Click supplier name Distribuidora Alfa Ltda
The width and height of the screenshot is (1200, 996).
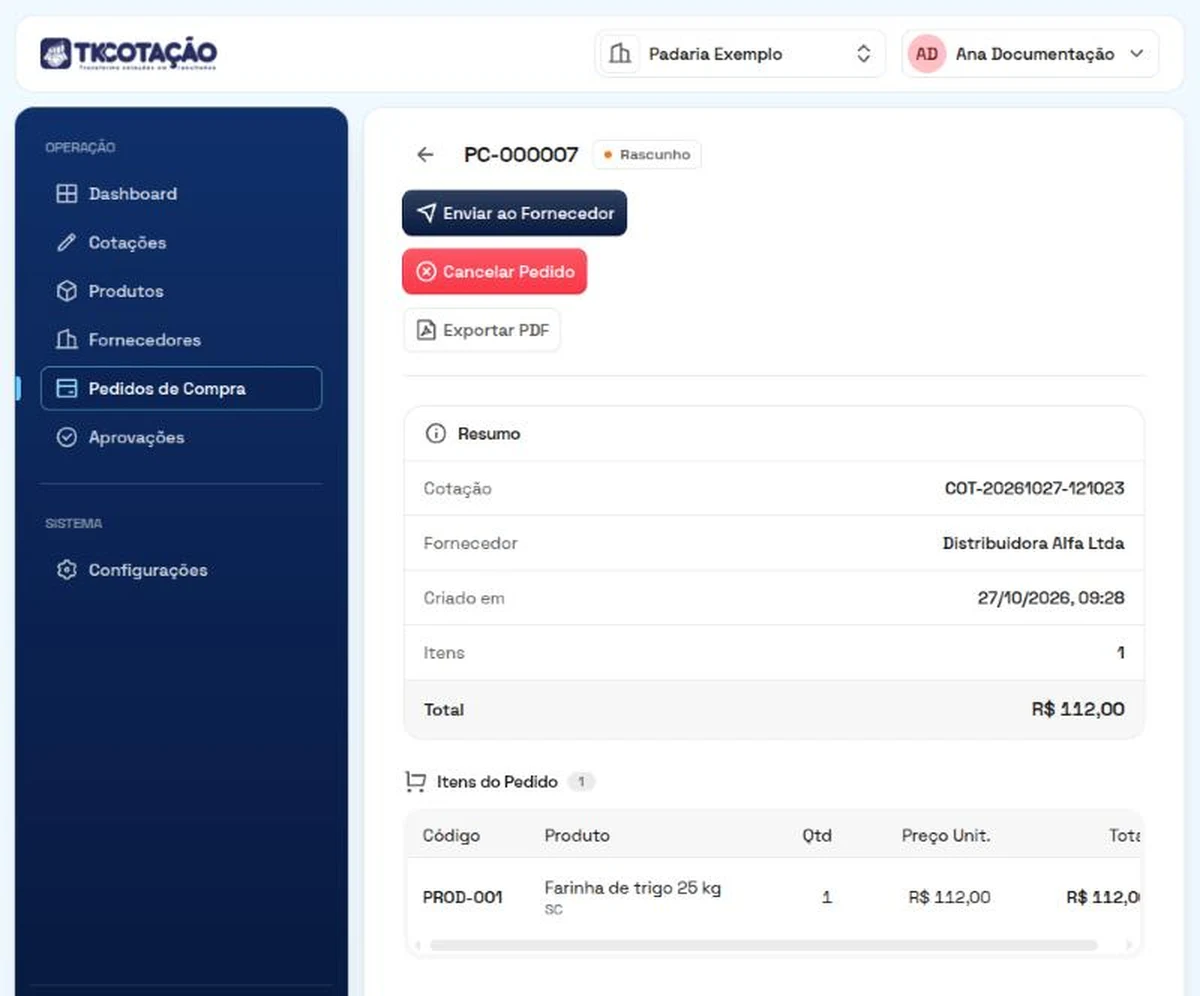pyautogui.click(x=1033, y=544)
